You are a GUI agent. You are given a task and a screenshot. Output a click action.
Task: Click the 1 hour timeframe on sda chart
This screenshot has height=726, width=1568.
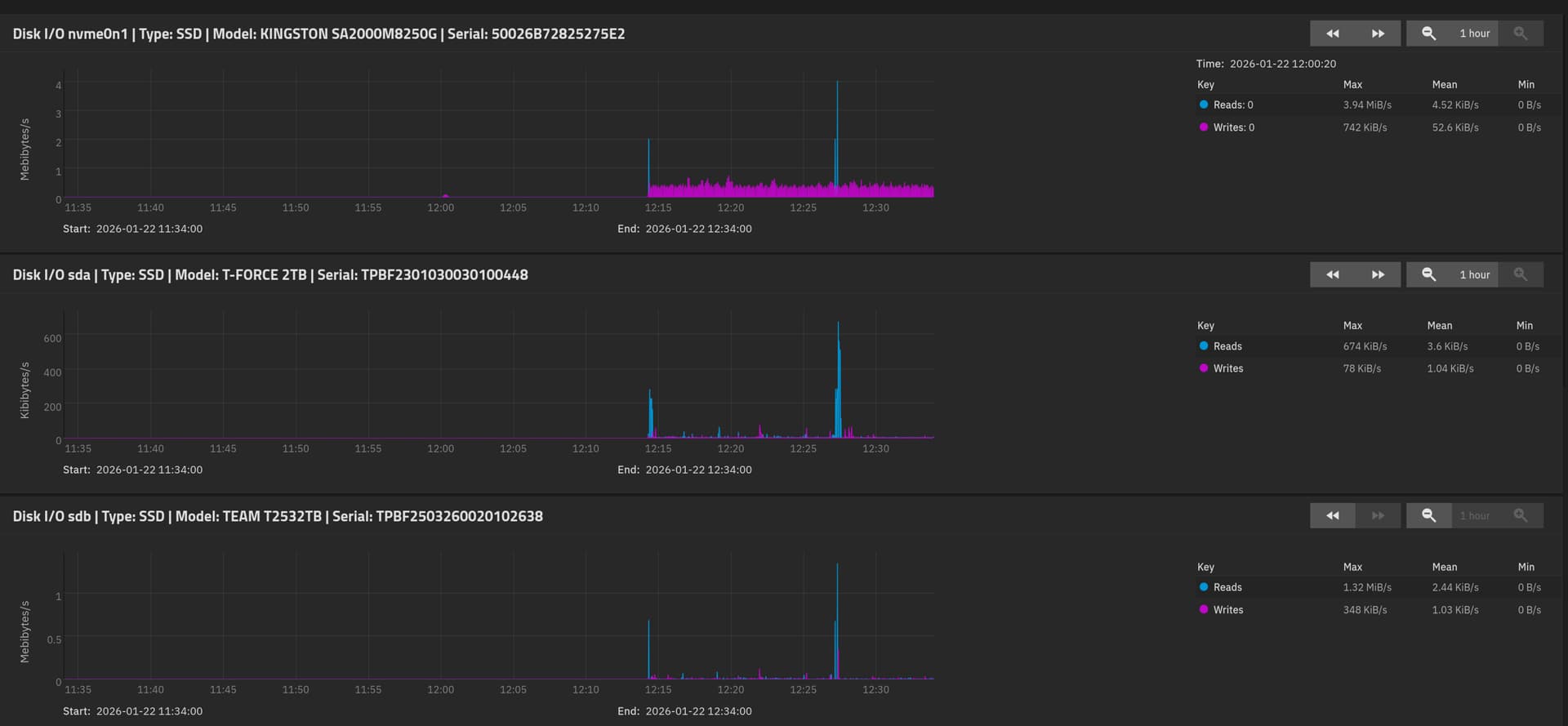(x=1474, y=274)
